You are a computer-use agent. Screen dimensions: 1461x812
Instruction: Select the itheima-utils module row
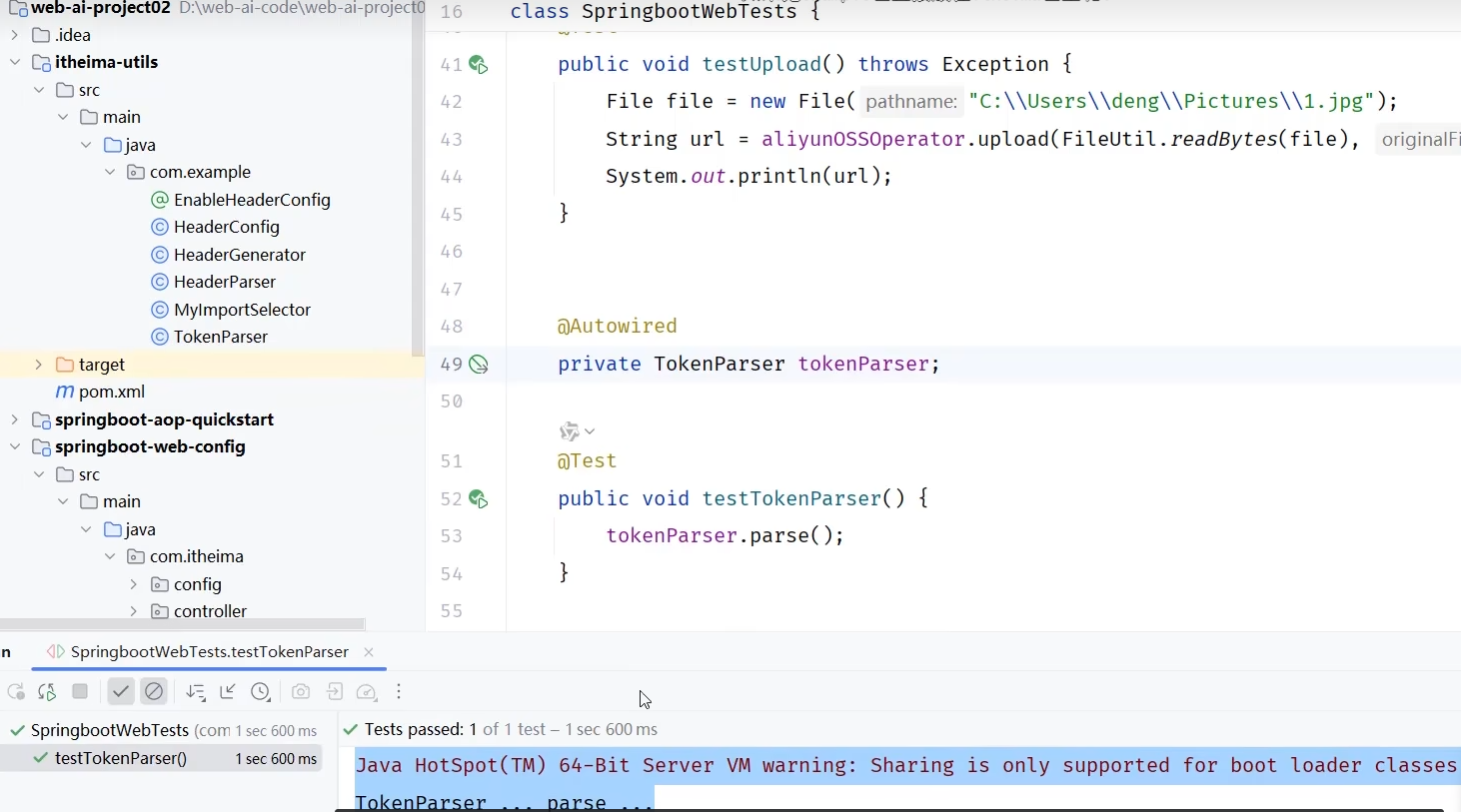pyautogui.click(x=212, y=62)
